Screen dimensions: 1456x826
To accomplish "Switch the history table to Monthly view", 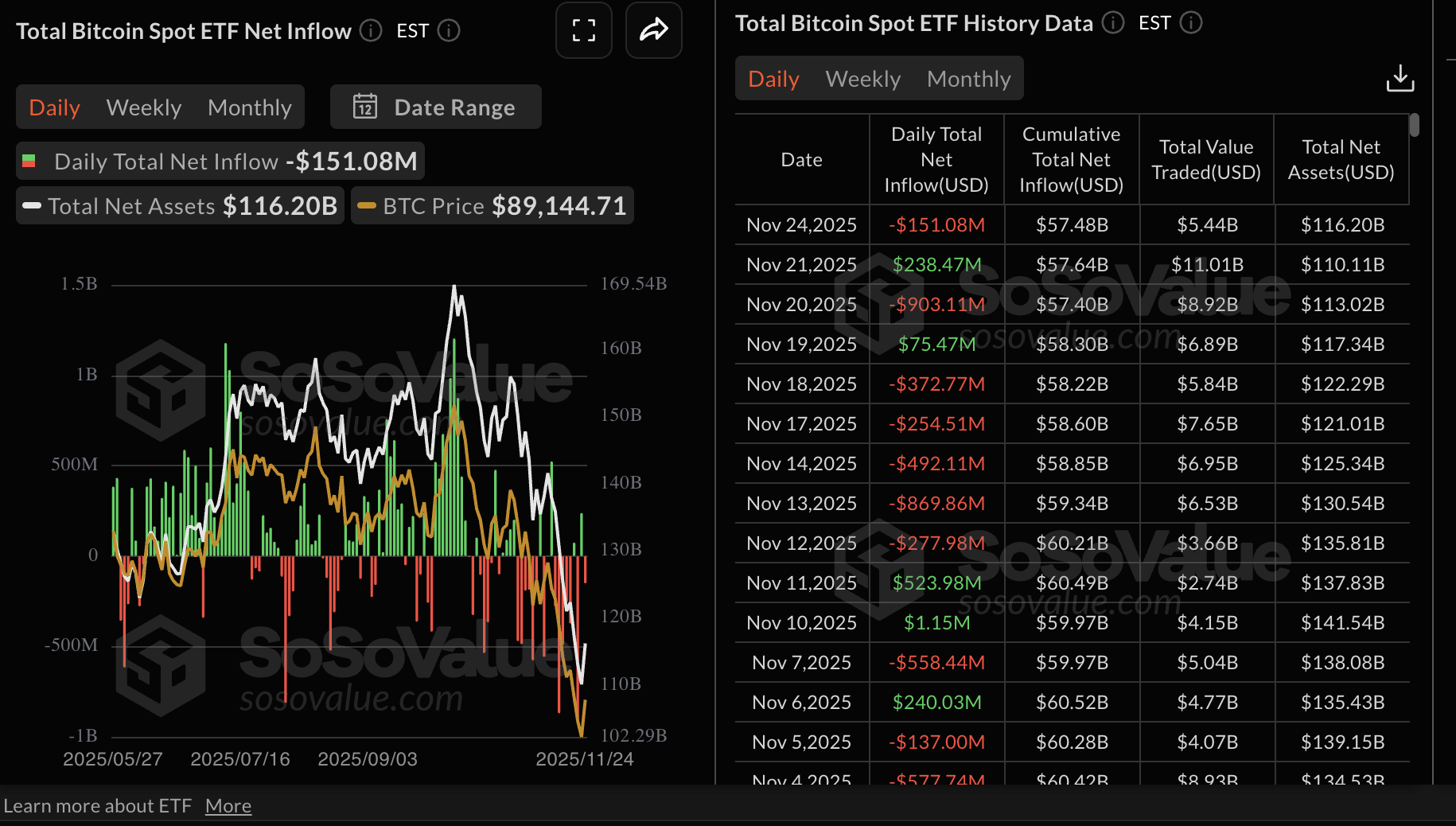I will (x=968, y=78).
